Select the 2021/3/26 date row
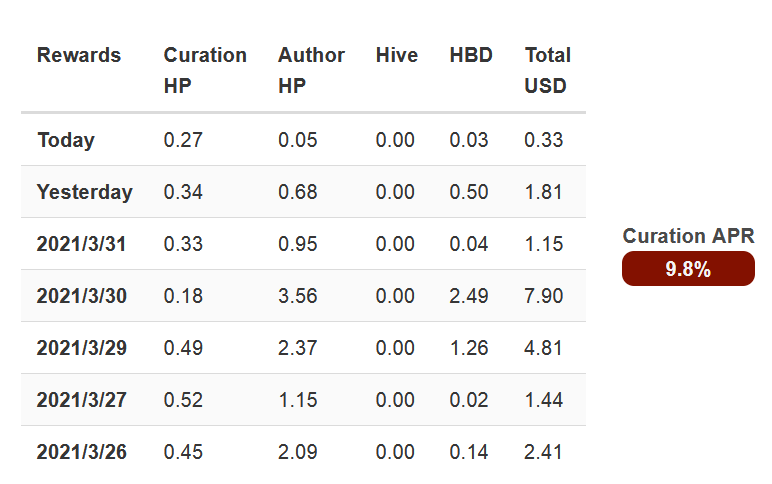Screen dimensions: 772x484 [303, 452]
